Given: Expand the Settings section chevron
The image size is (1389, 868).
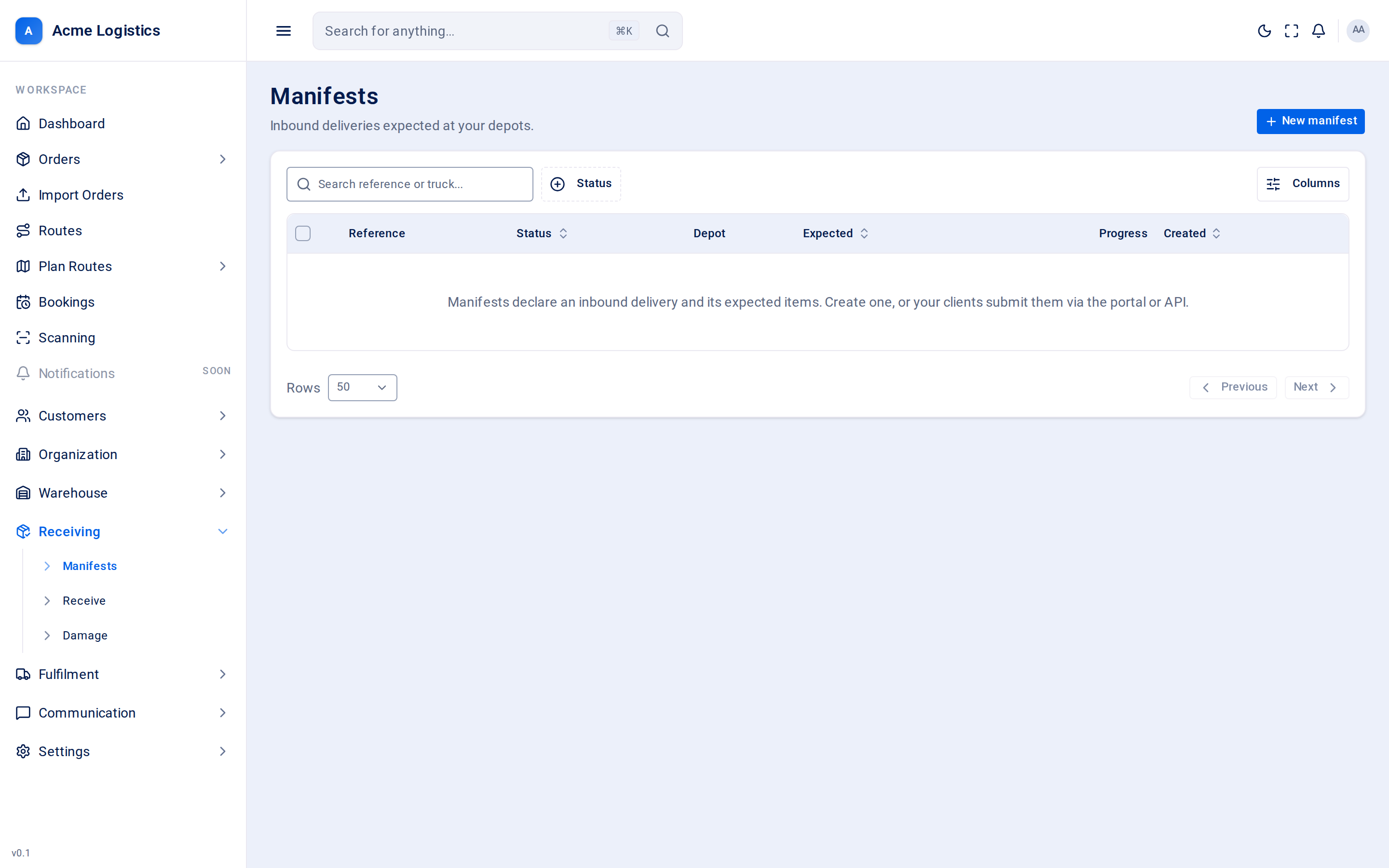Looking at the screenshot, I should click(x=223, y=751).
